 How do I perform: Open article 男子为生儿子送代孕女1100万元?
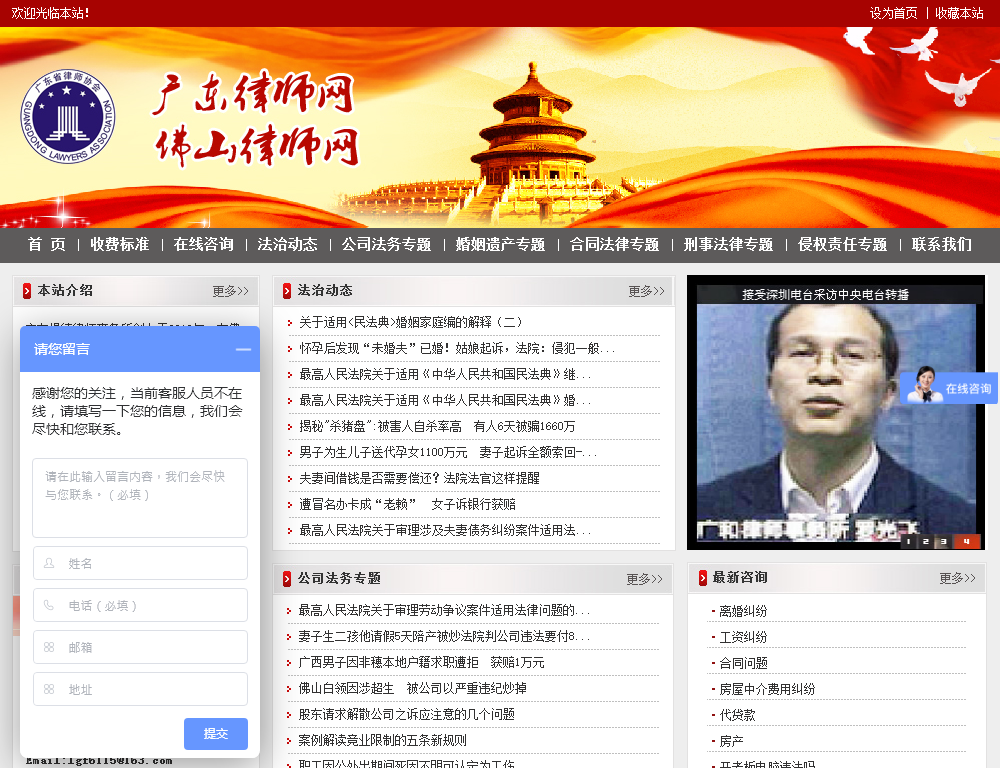point(448,453)
